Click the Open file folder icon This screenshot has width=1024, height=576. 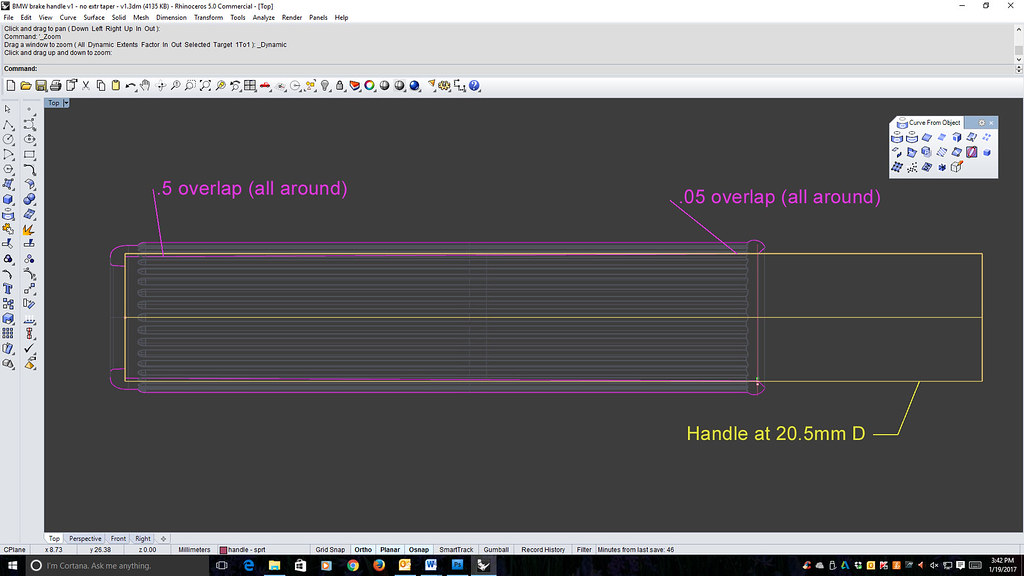pos(25,86)
